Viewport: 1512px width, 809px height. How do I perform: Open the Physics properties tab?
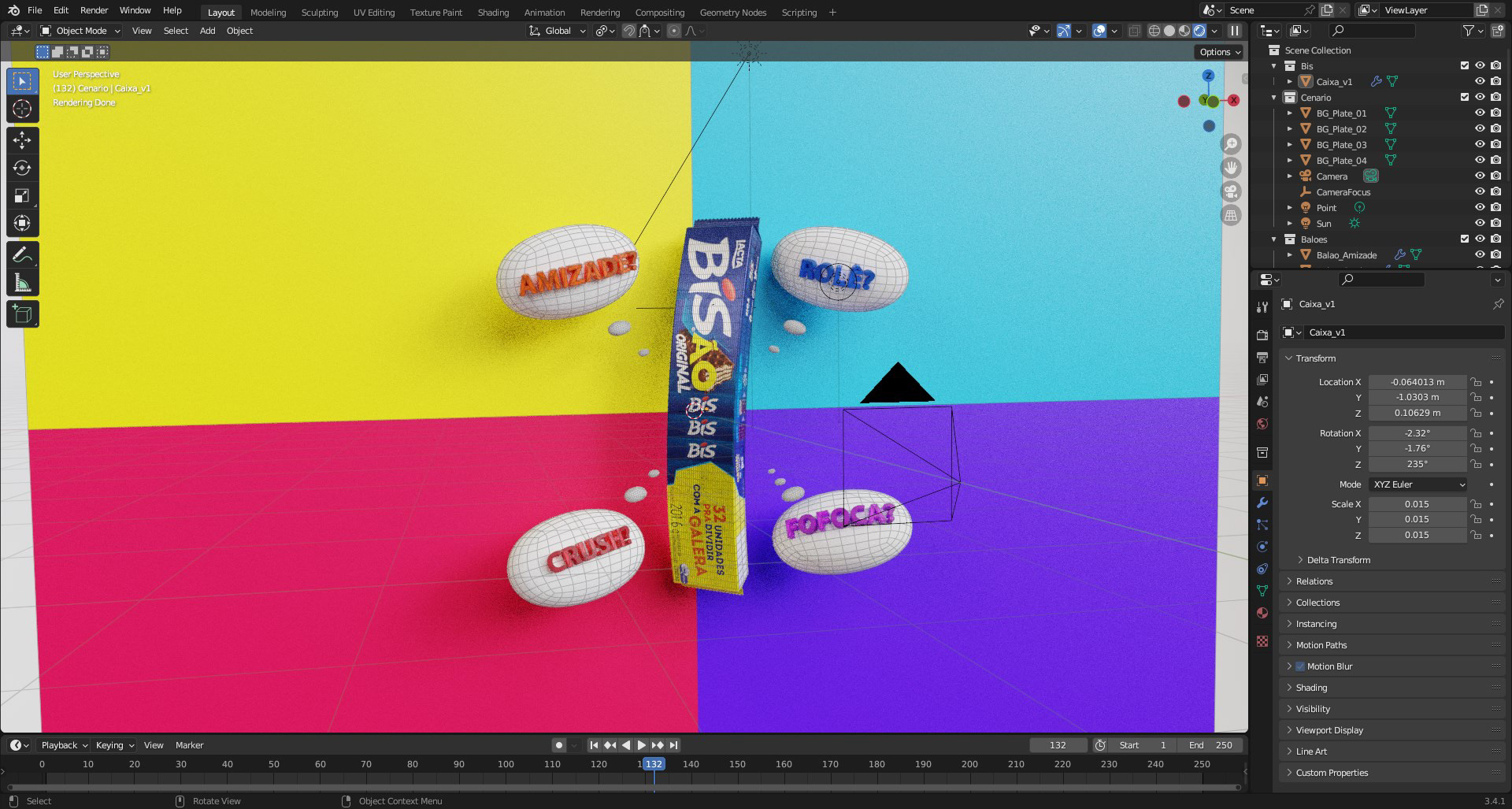[1262, 547]
